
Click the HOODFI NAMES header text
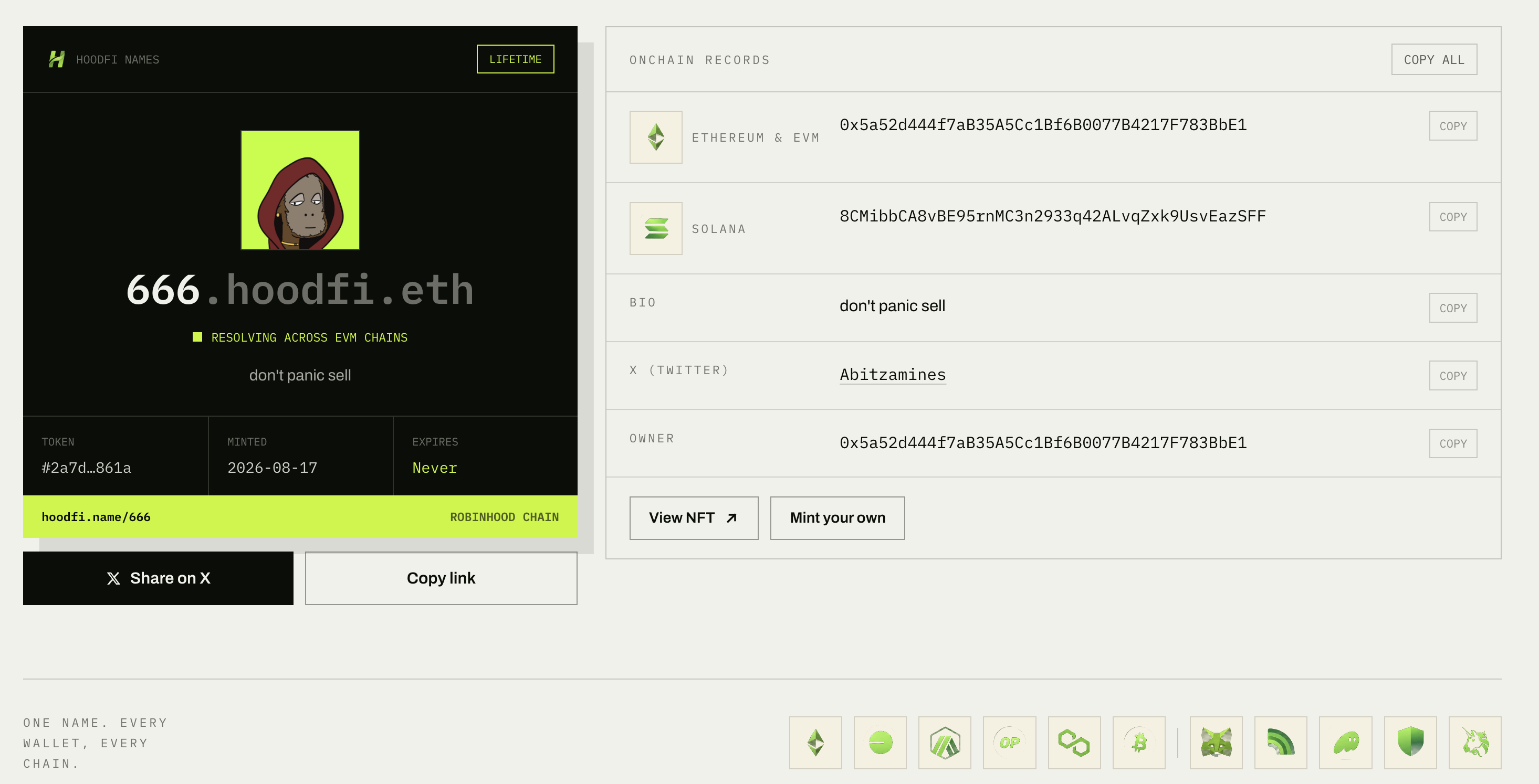coord(118,60)
